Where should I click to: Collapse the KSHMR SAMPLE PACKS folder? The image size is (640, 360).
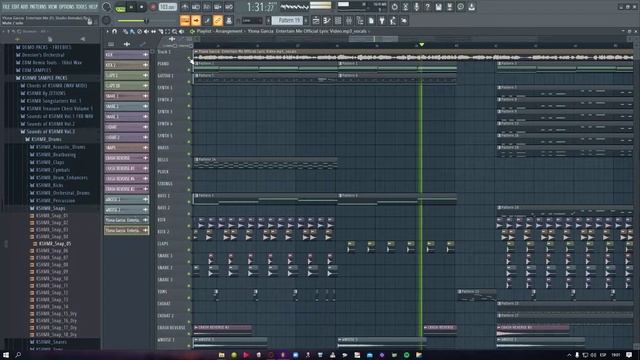pos(41,78)
